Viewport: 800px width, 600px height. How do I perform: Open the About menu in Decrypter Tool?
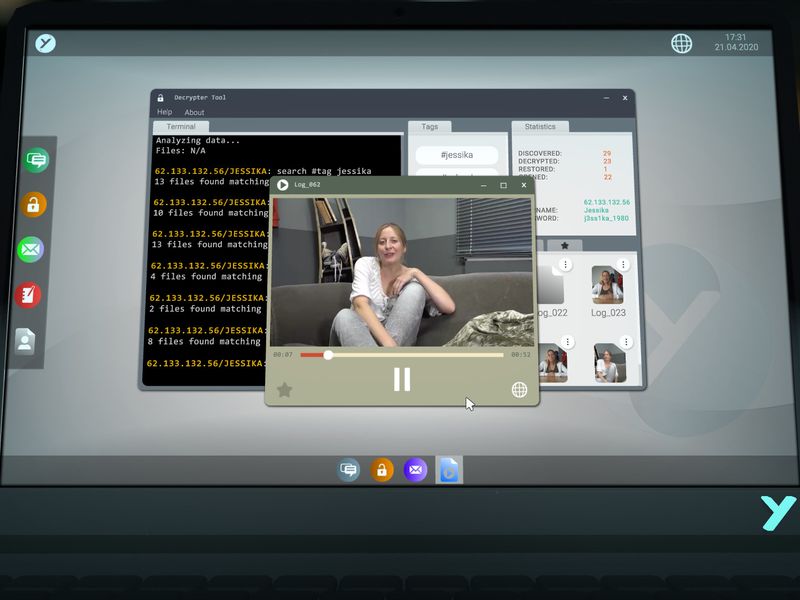194,112
